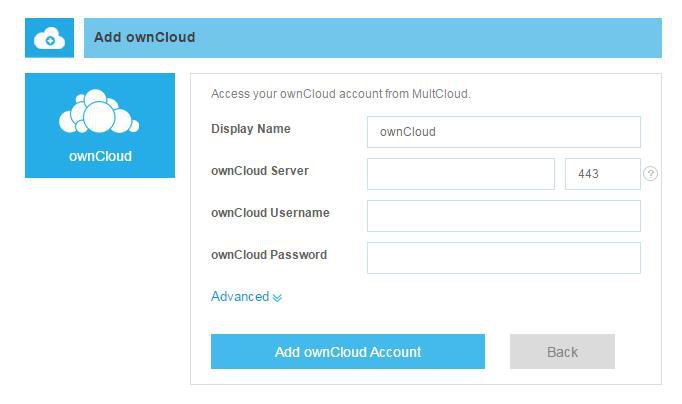Click the Add ownCloud Account button
Image resolution: width=682 pixels, height=404 pixels.
347,352
